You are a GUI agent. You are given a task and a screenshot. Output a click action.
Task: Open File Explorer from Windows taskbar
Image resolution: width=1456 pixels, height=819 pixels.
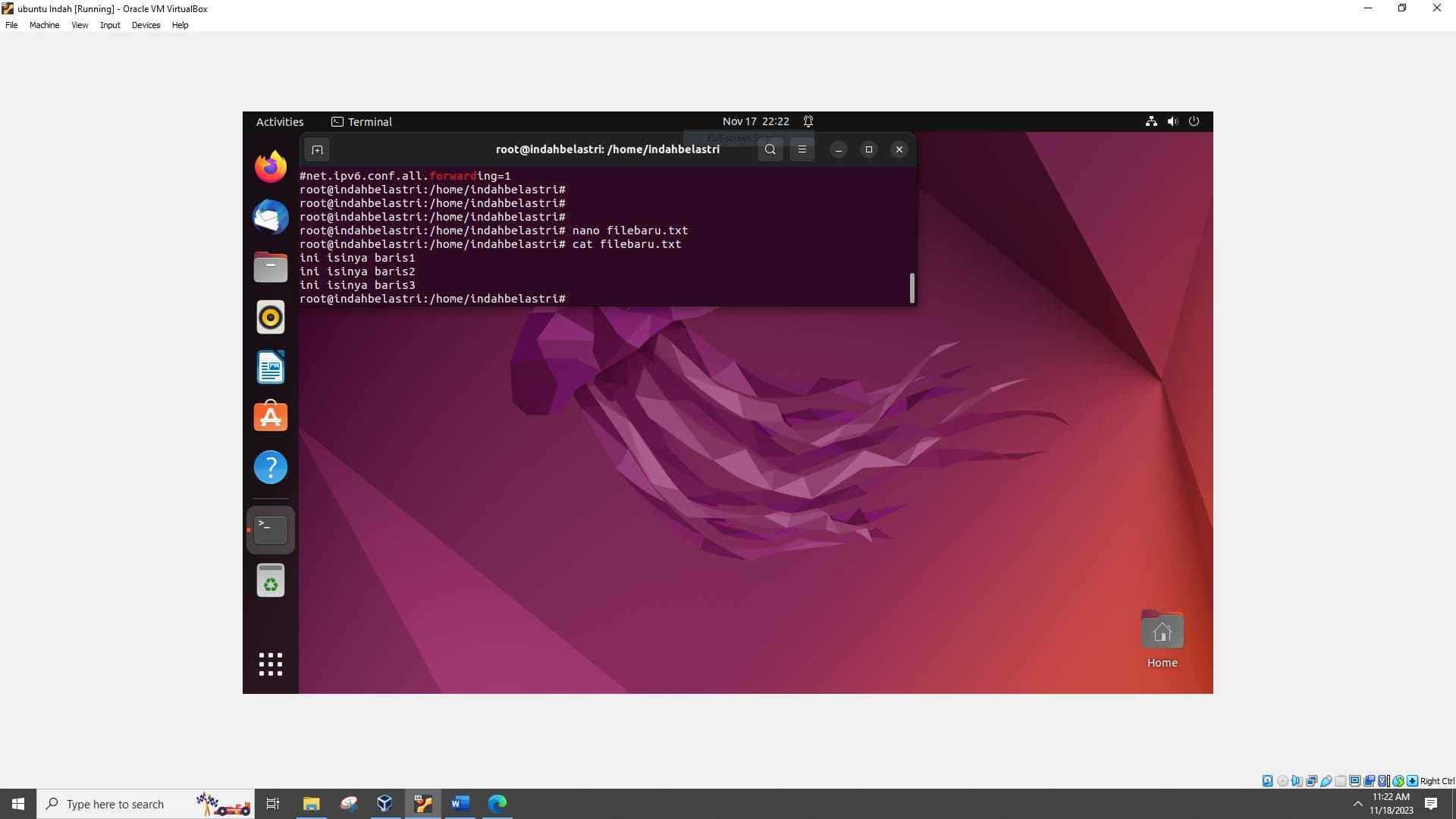(311, 804)
